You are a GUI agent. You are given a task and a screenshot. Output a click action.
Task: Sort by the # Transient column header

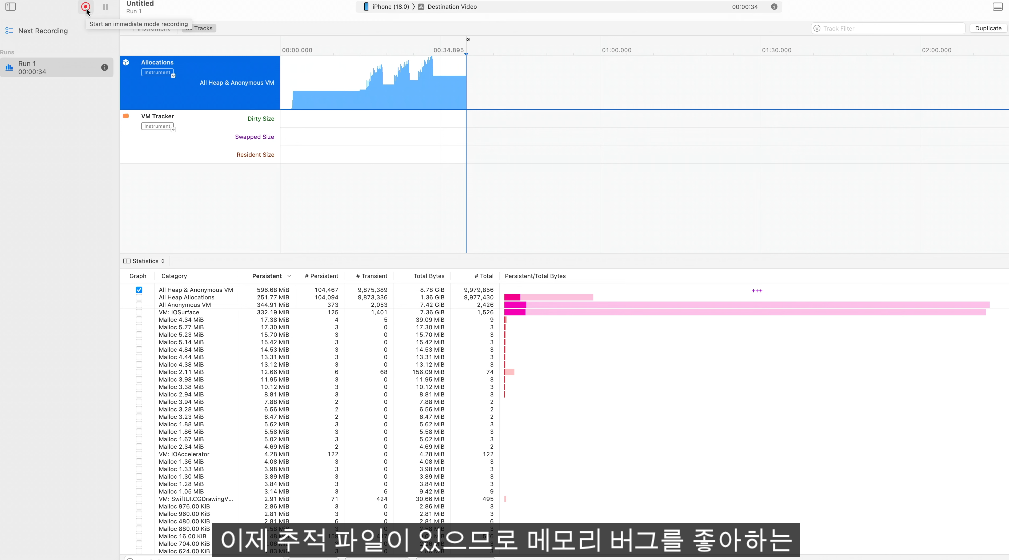(371, 276)
